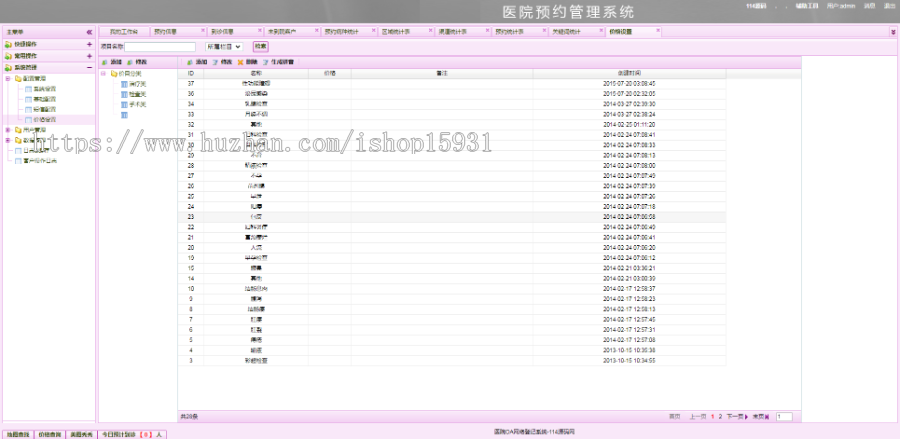Viewport: 900px width, 439px height.
Task: Close the active 价格设置 tab with its X
Action: point(658,30)
